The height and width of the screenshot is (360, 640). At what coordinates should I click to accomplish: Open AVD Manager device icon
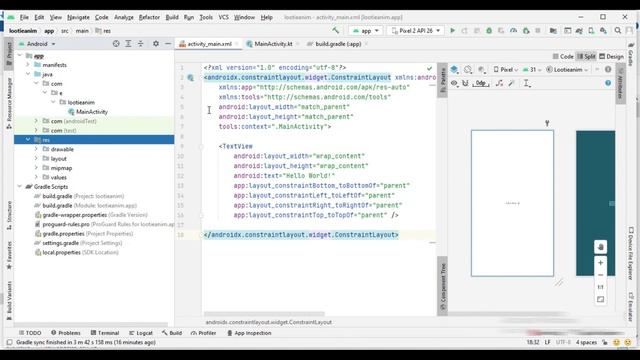pyautogui.click(x=591, y=31)
